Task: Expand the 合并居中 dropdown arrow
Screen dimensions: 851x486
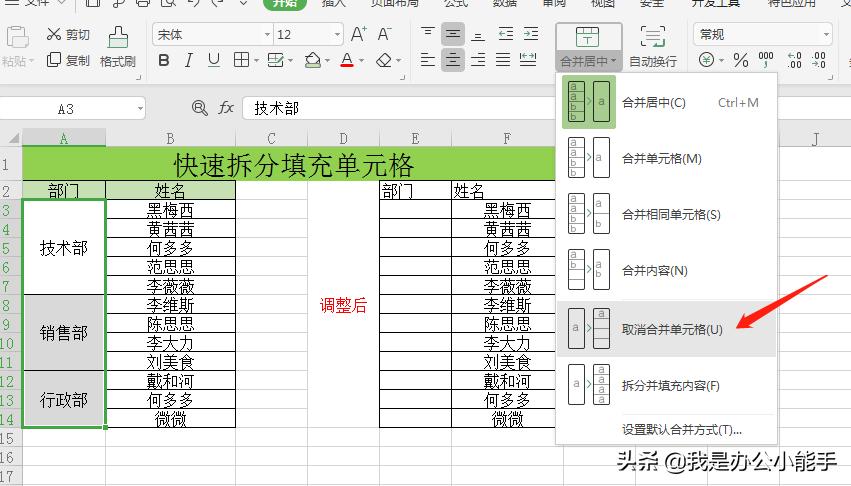Action: click(613, 61)
